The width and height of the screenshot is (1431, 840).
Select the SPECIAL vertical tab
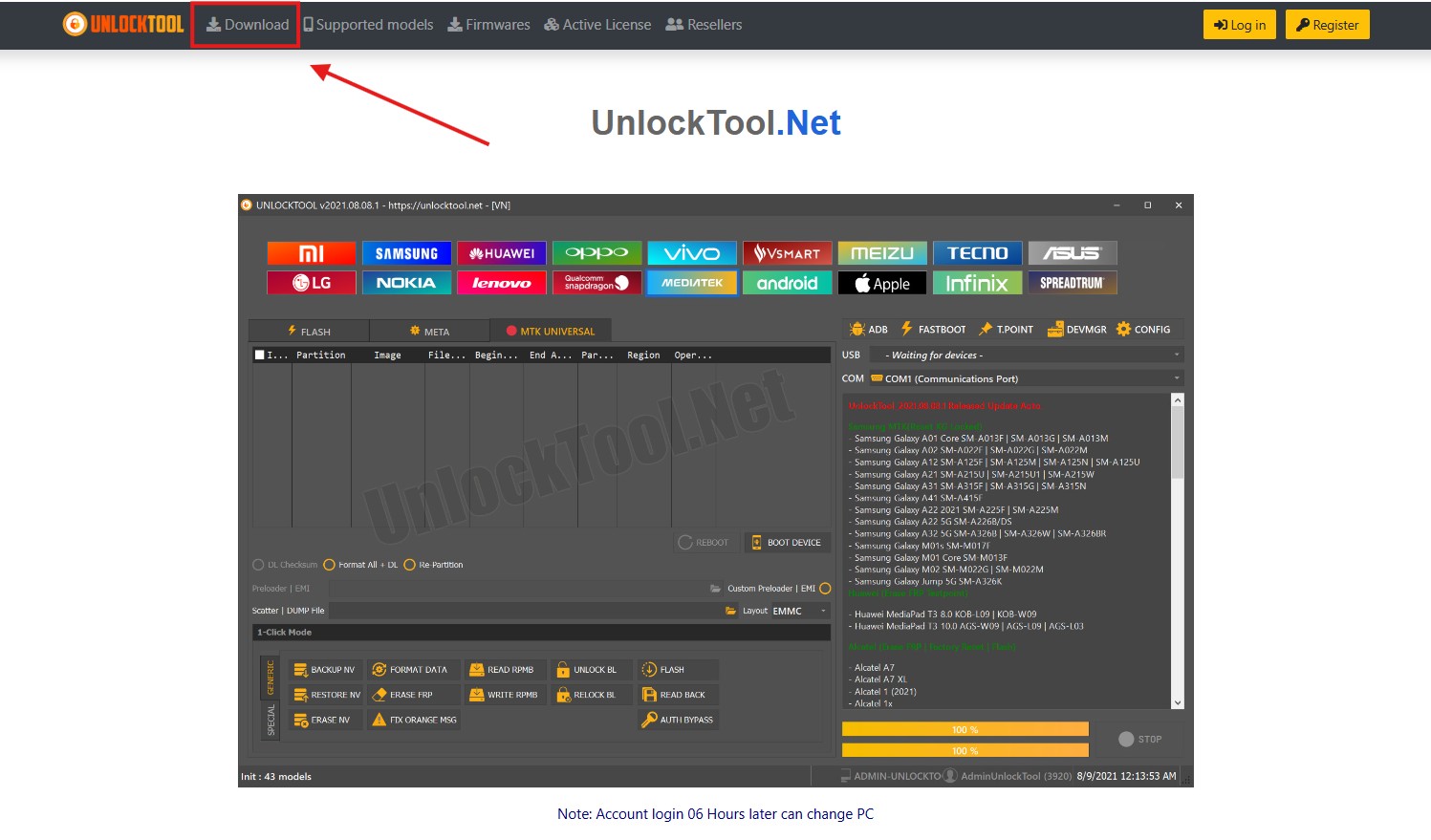[x=271, y=720]
